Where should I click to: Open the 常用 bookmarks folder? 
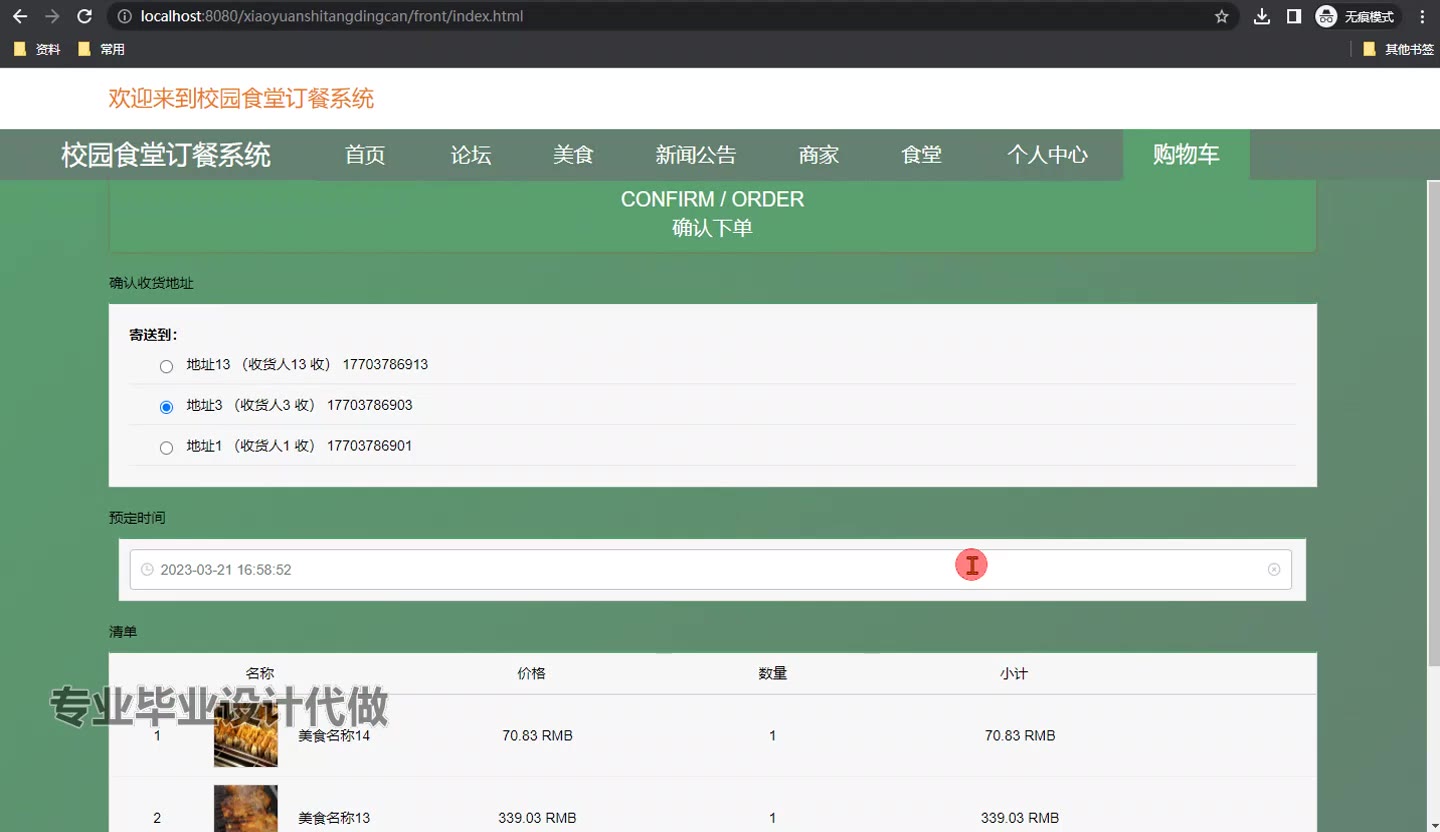point(101,49)
